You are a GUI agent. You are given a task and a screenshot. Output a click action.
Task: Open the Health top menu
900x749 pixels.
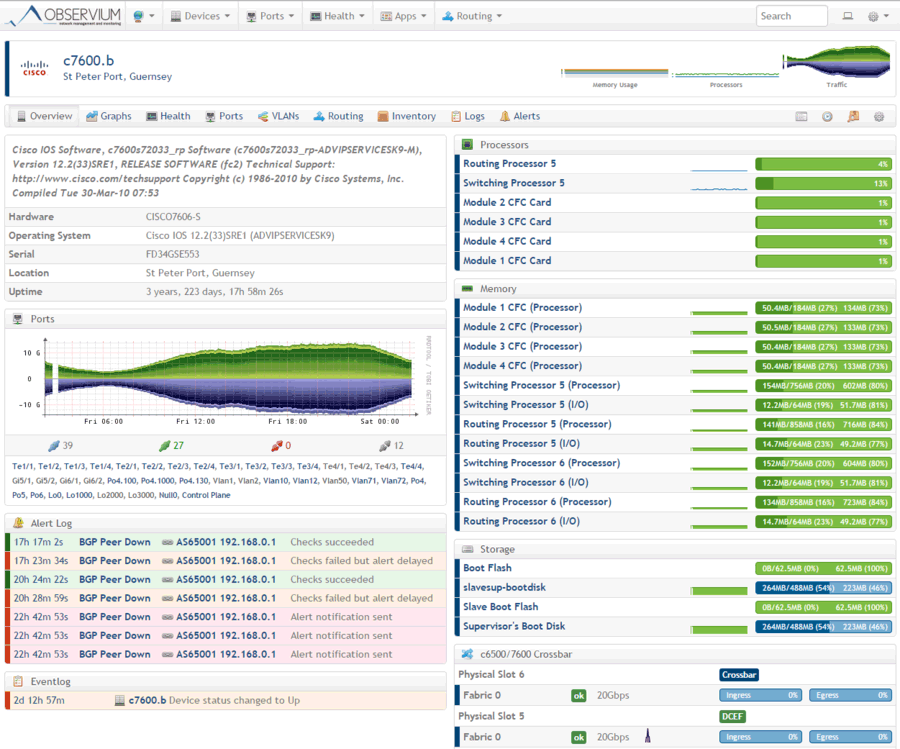pyautogui.click(x=338, y=16)
